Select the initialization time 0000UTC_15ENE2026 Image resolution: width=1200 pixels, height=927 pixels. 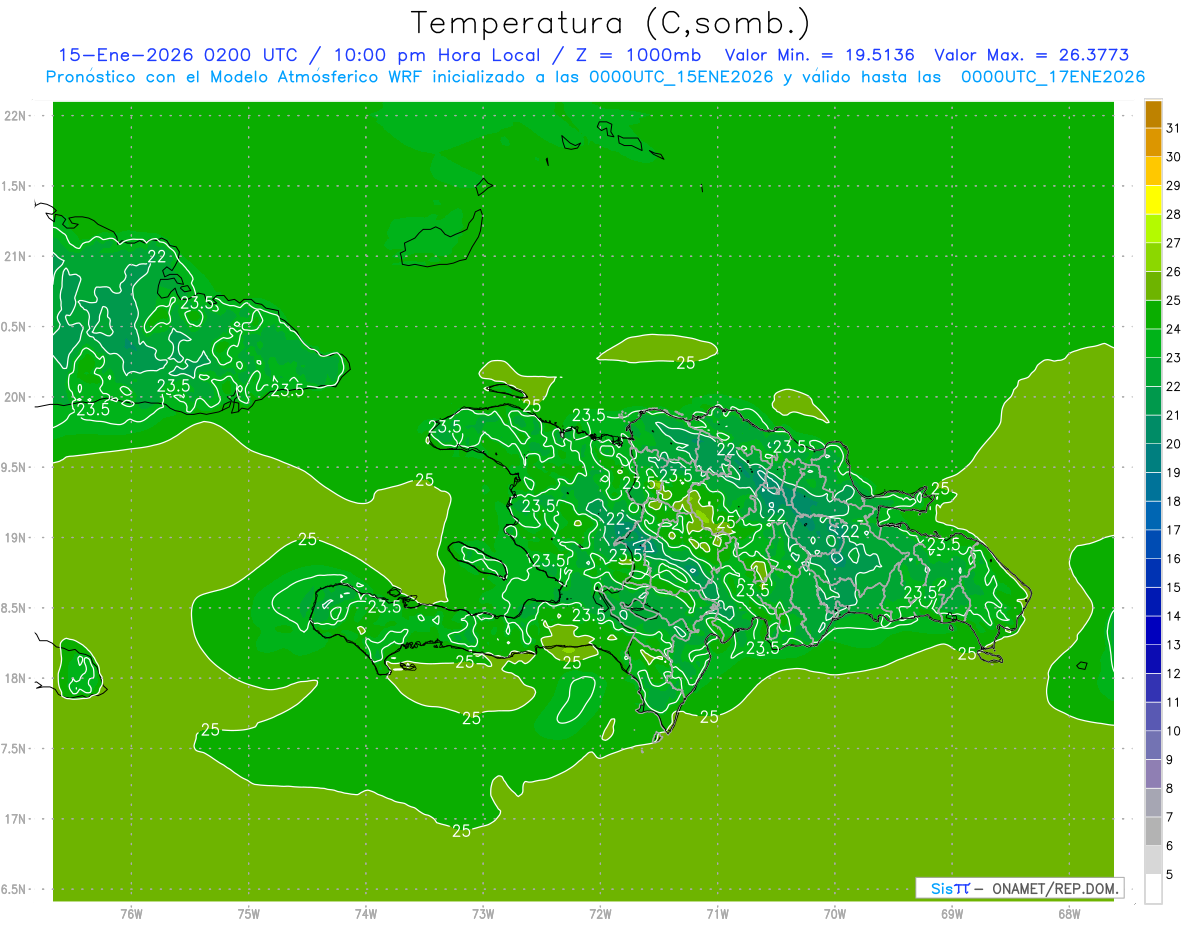click(x=681, y=77)
